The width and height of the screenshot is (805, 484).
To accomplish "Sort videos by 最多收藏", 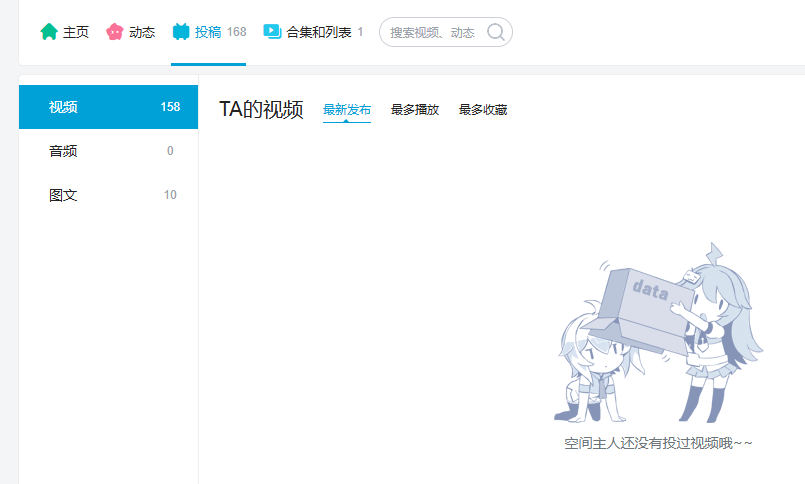I will tap(483, 110).
